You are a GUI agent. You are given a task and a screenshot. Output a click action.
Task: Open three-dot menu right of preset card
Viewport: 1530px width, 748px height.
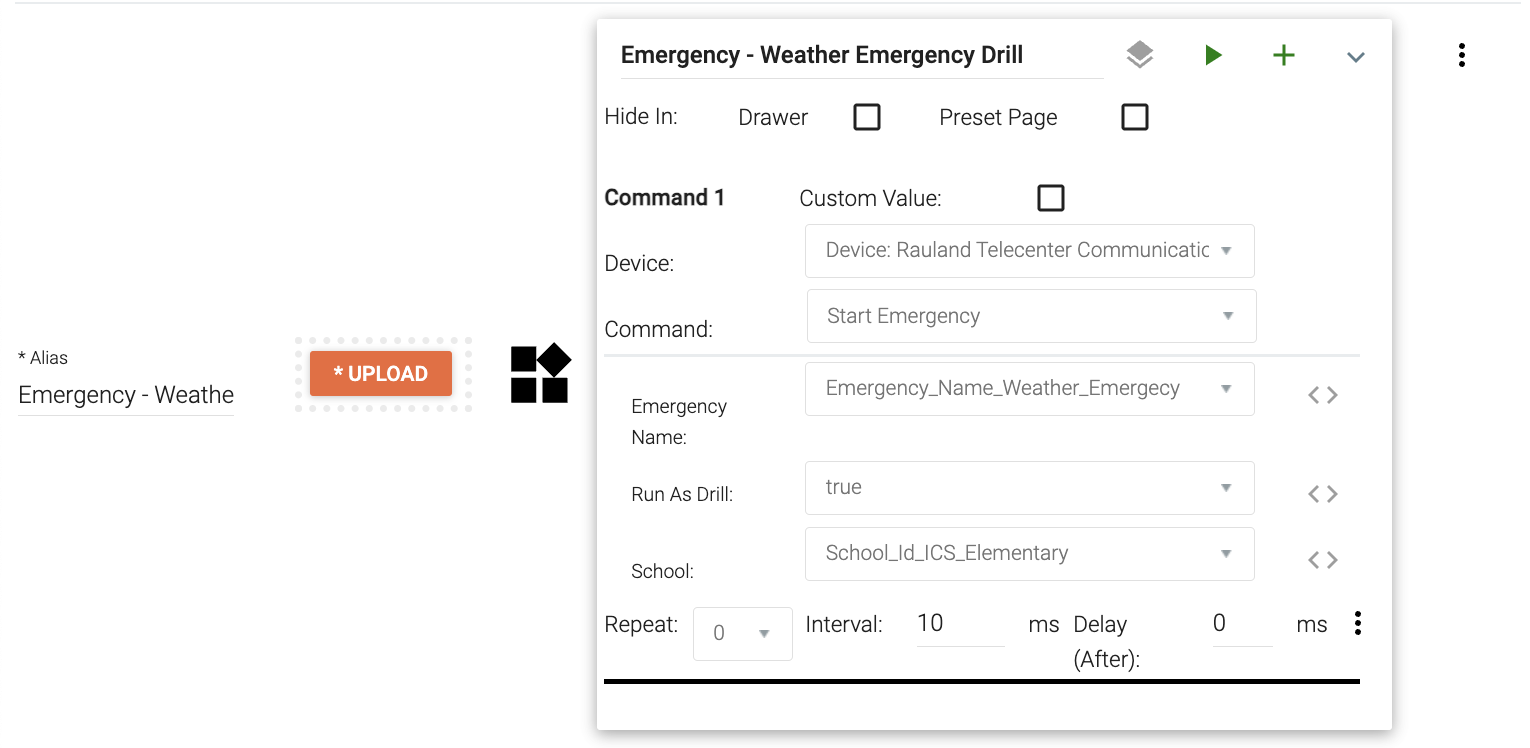pyautogui.click(x=1462, y=55)
